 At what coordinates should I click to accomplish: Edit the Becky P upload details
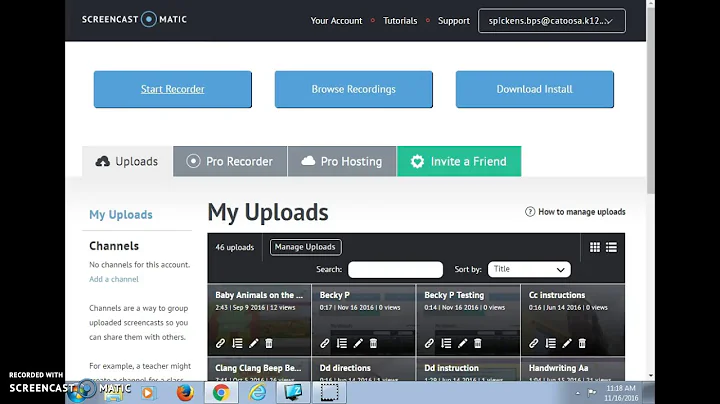(358, 343)
